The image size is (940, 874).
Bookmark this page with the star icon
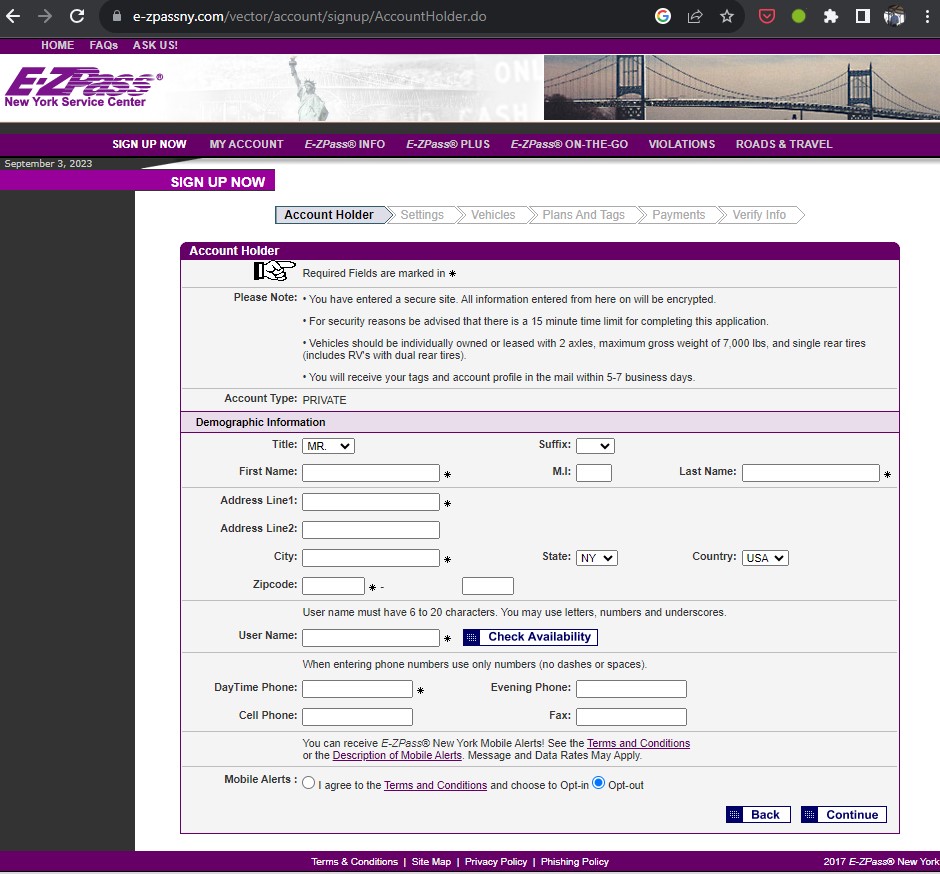pos(727,16)
